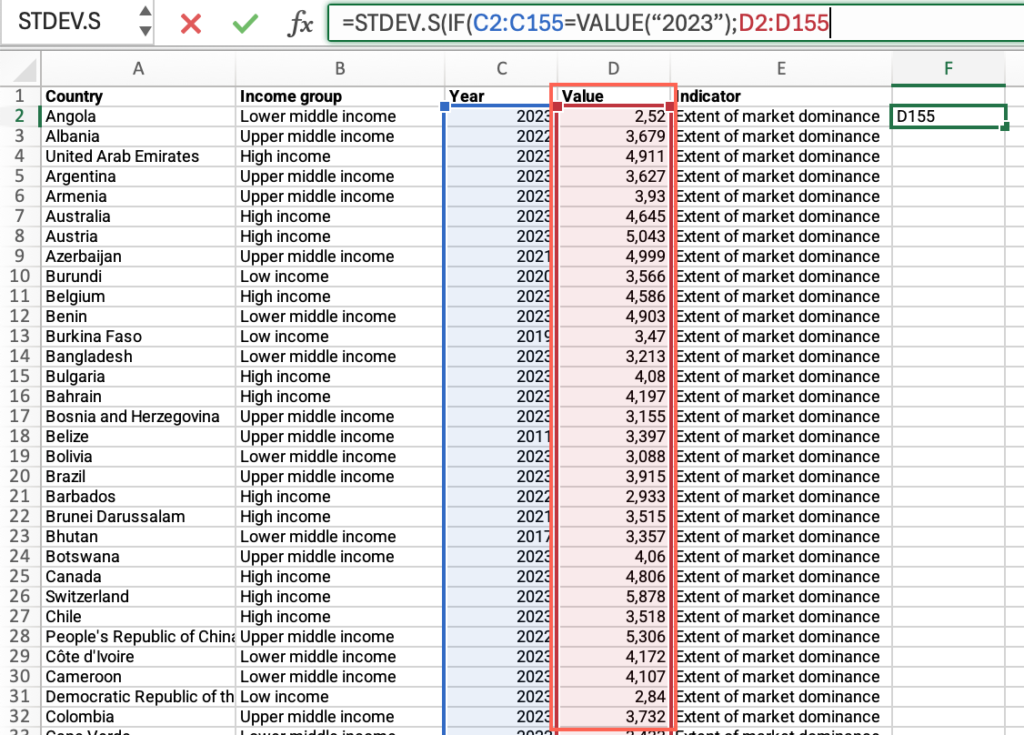Screen dimensions: 1024x735
Task: Click the Indicator header cell
Action: 781,96
